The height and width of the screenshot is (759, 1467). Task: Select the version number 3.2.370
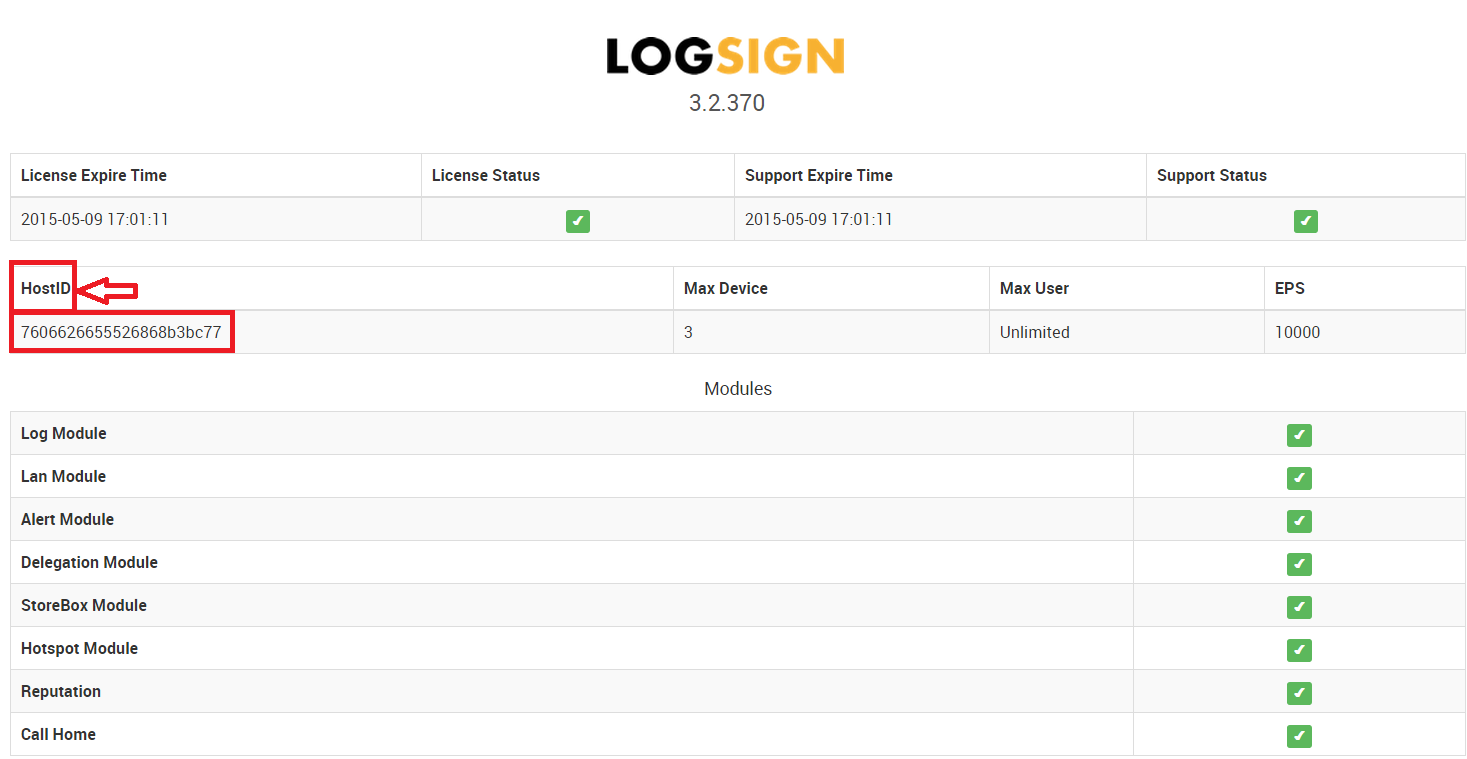click(x=727, y=103)
